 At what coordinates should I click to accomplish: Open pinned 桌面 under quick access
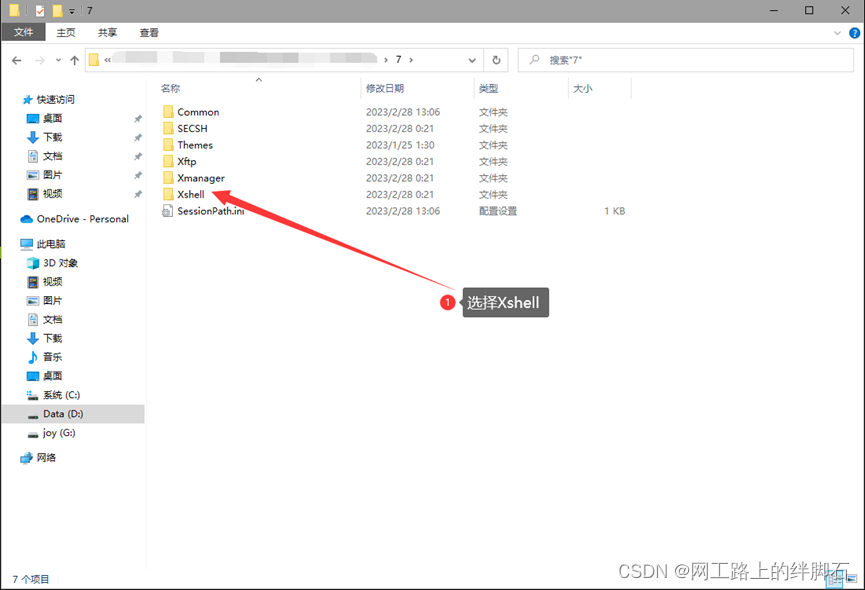coord(52,119)
